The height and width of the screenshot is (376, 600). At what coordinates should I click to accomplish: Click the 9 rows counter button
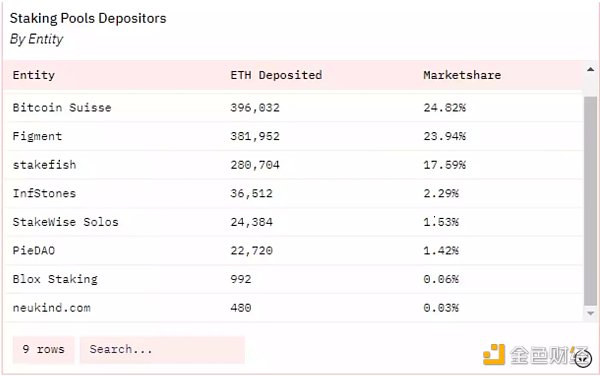[x=43, y=349]
